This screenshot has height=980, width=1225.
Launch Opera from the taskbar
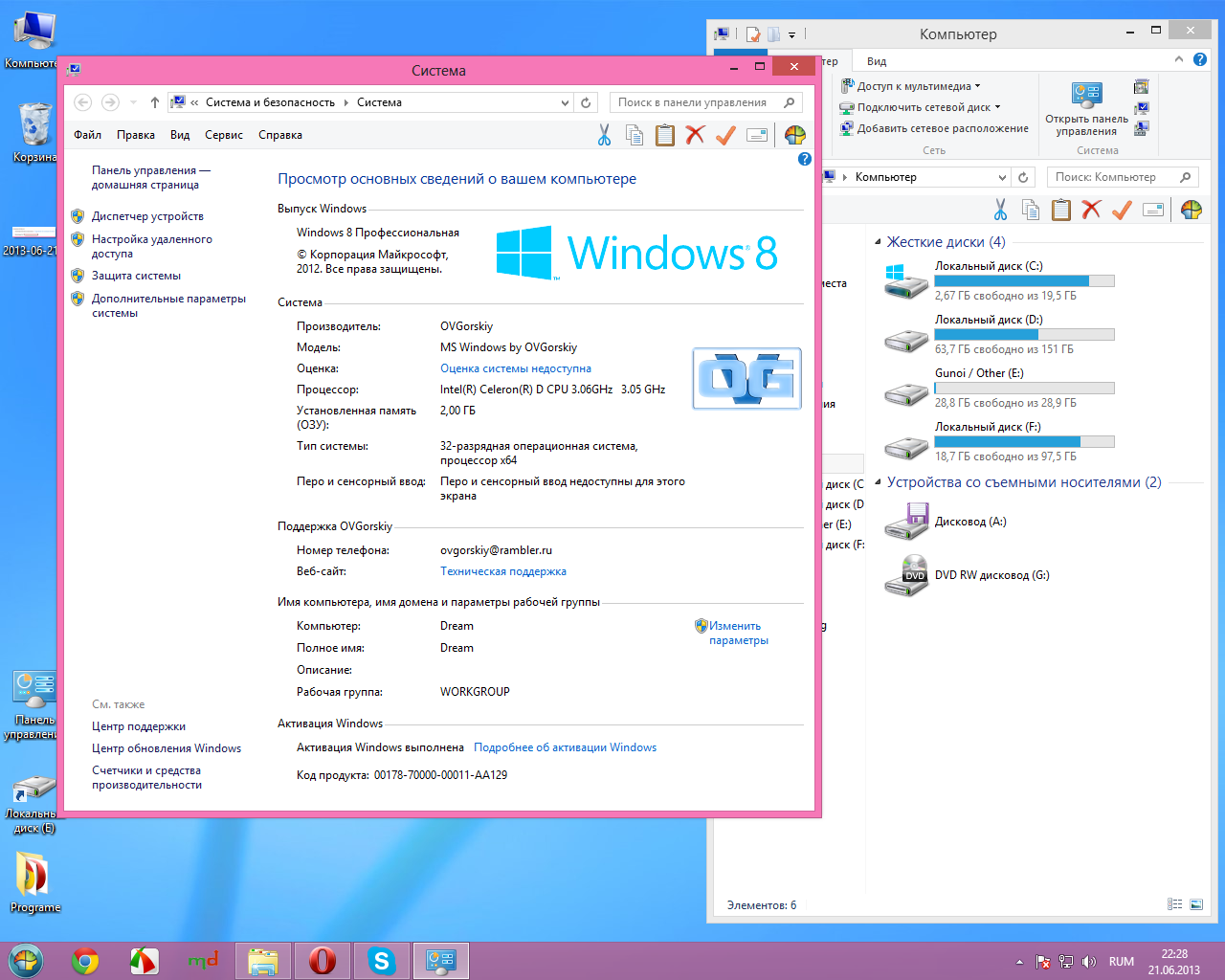tap(323, 961)
